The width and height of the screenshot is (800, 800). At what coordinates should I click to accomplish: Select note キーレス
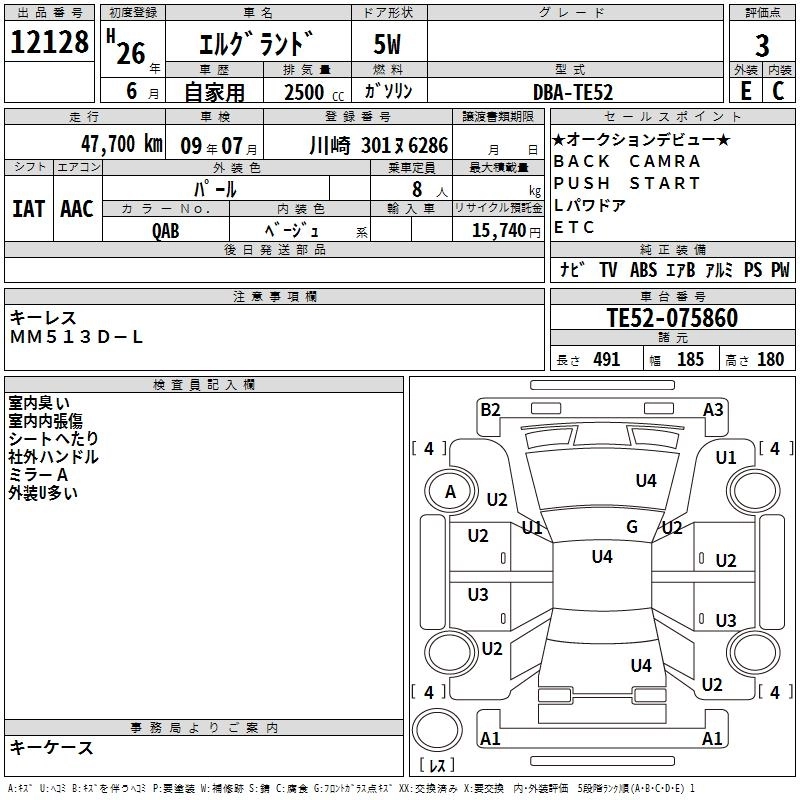[x=43, y=318]
